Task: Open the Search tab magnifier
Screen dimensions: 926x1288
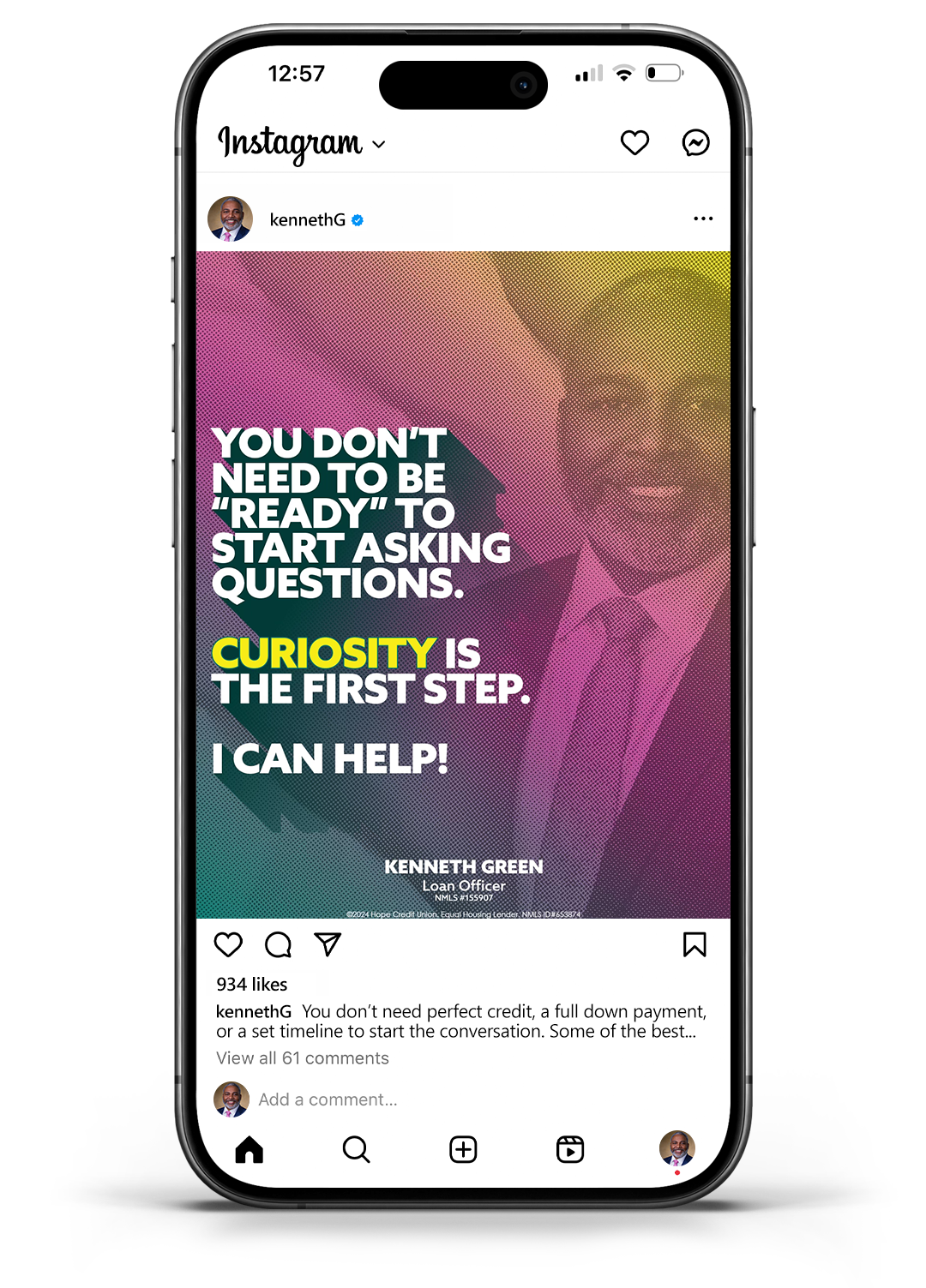Action: (356, 1149)
